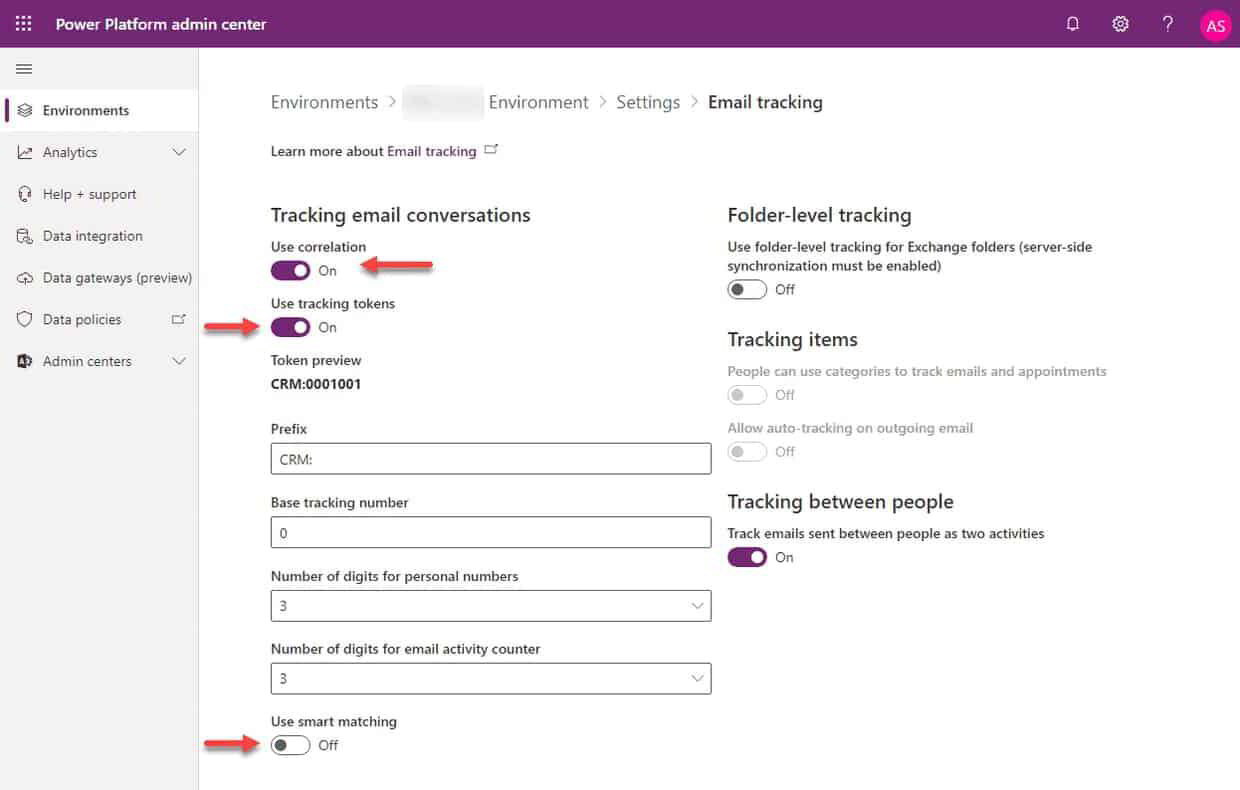This screenshot has width=1240, height=790.
Task: Open the Office app launcher grid
Action: [x=22, y=23]
